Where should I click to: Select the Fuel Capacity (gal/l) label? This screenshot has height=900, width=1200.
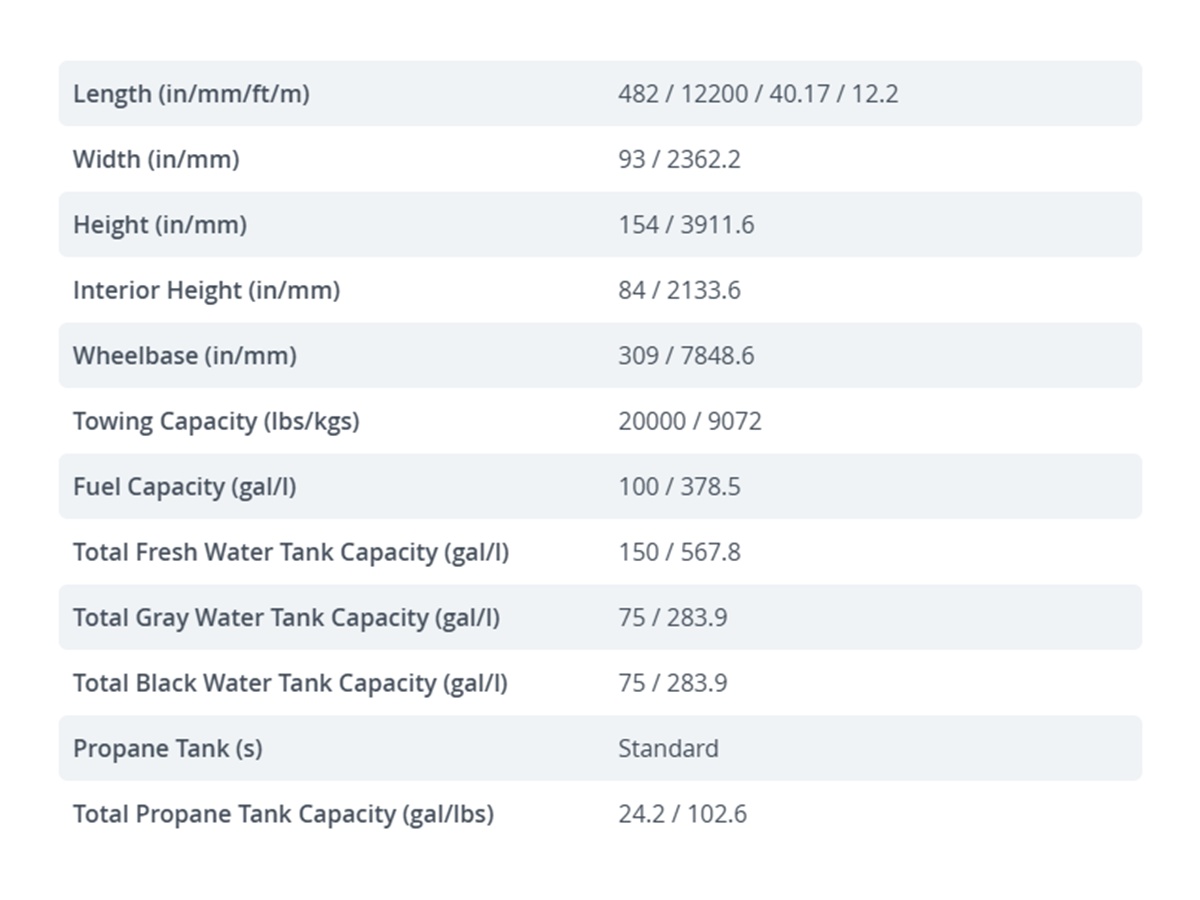(185, 487)
